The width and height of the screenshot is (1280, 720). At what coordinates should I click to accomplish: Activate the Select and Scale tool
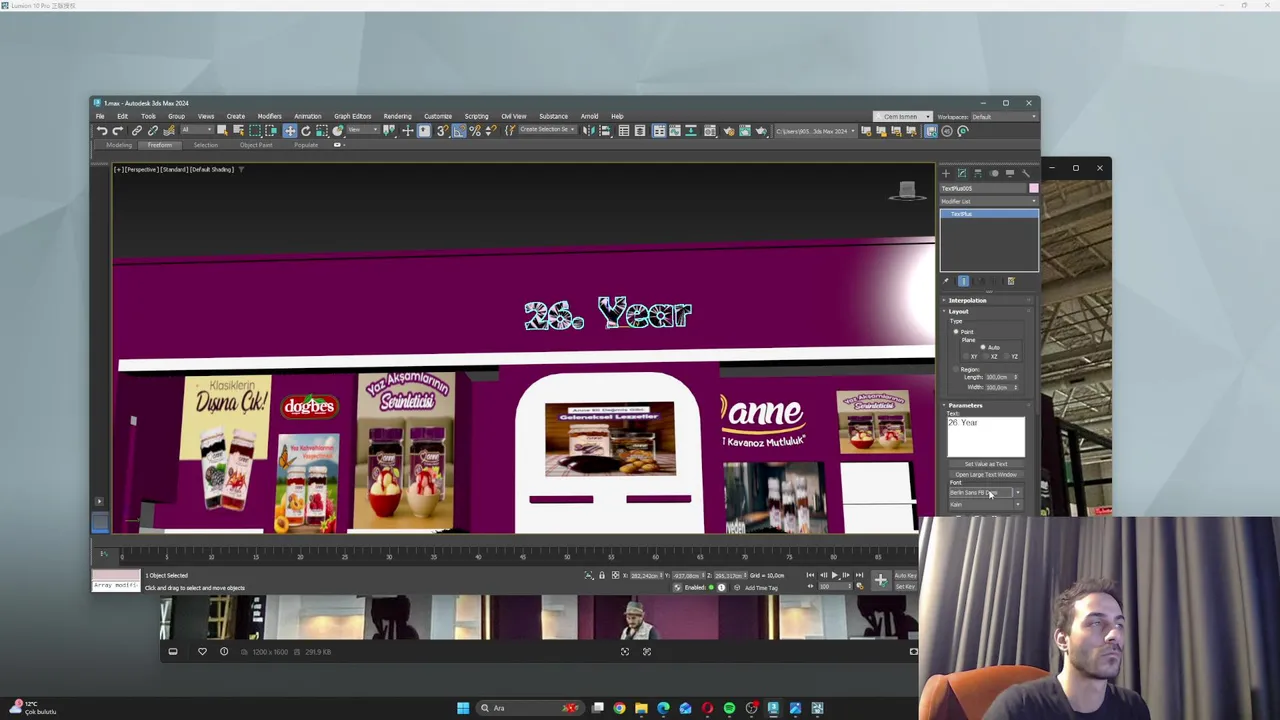click(x=321, y=131)
